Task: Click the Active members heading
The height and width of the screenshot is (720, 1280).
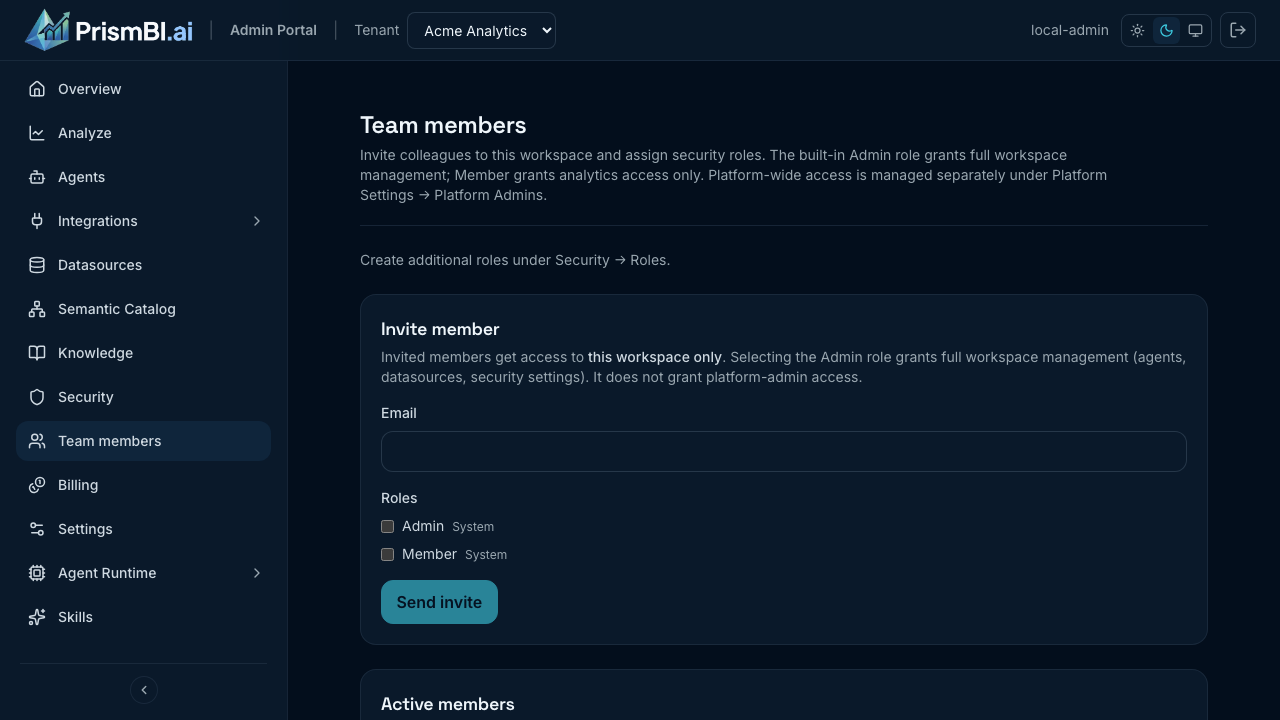Action: click(448, 704)
